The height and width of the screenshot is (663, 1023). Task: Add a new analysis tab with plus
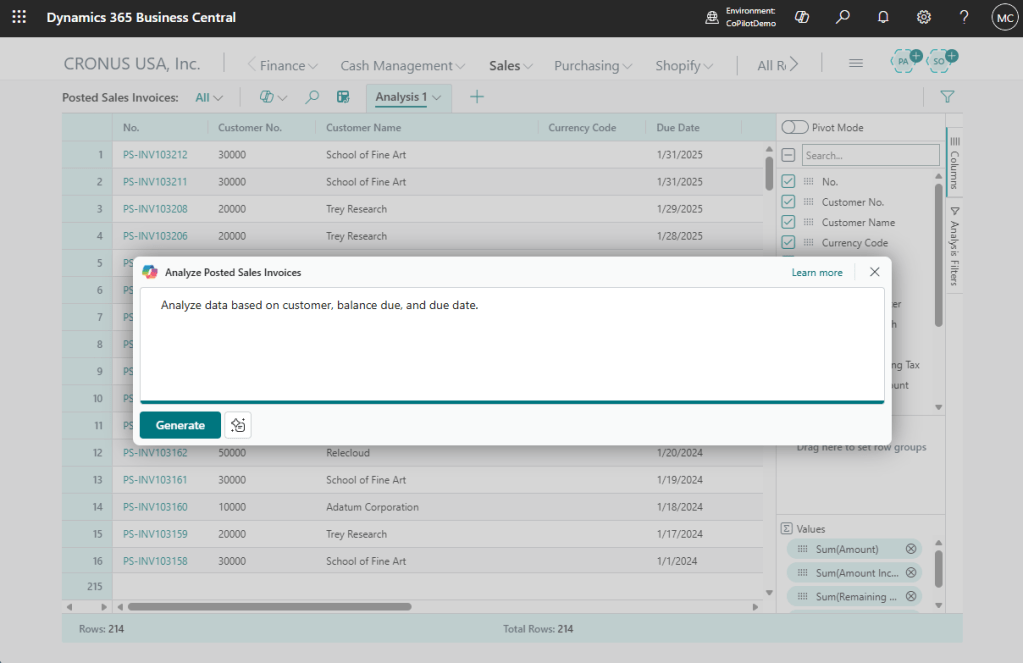477,97
